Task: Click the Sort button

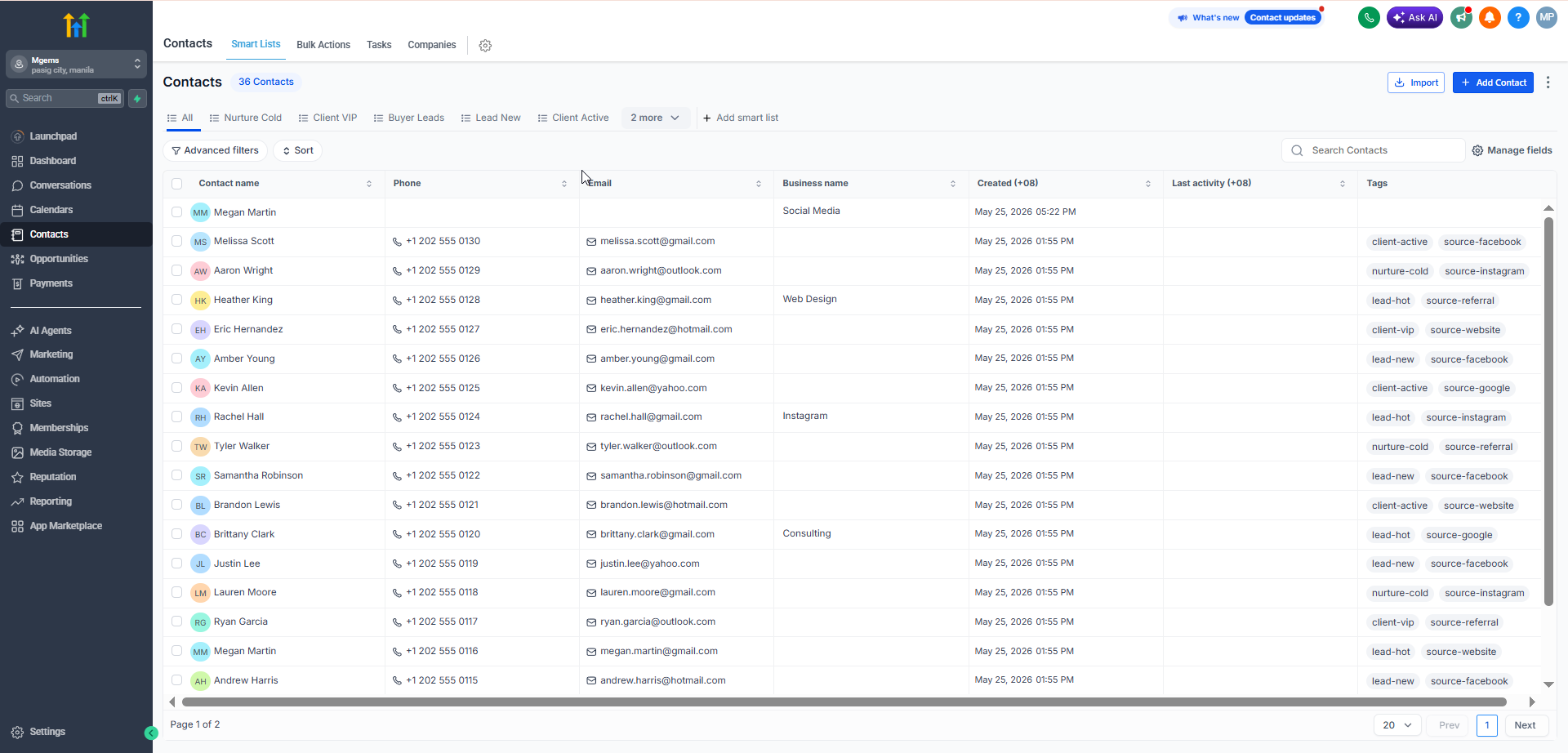Action: click(x=298, y=150)
